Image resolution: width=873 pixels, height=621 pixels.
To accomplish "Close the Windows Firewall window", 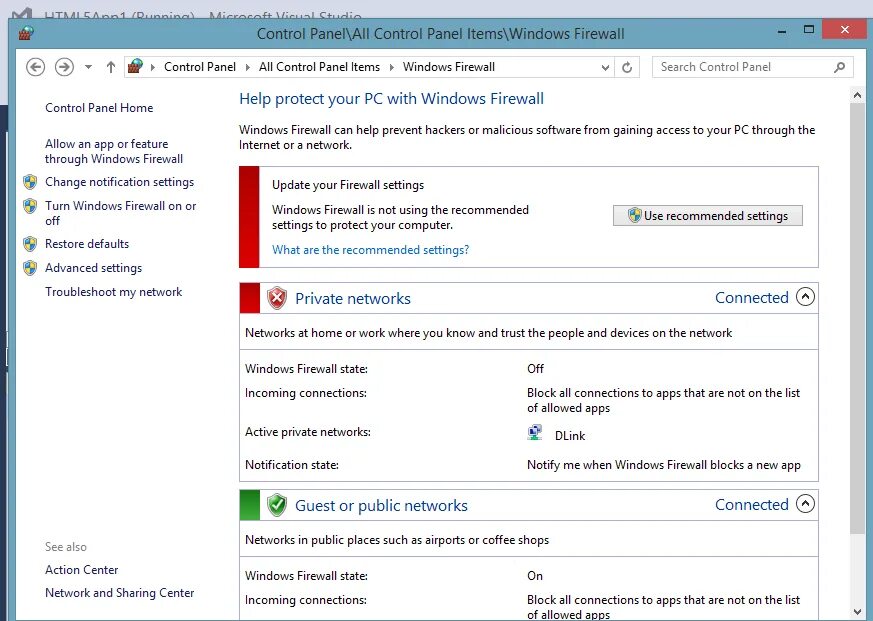I will pos(845,30).
